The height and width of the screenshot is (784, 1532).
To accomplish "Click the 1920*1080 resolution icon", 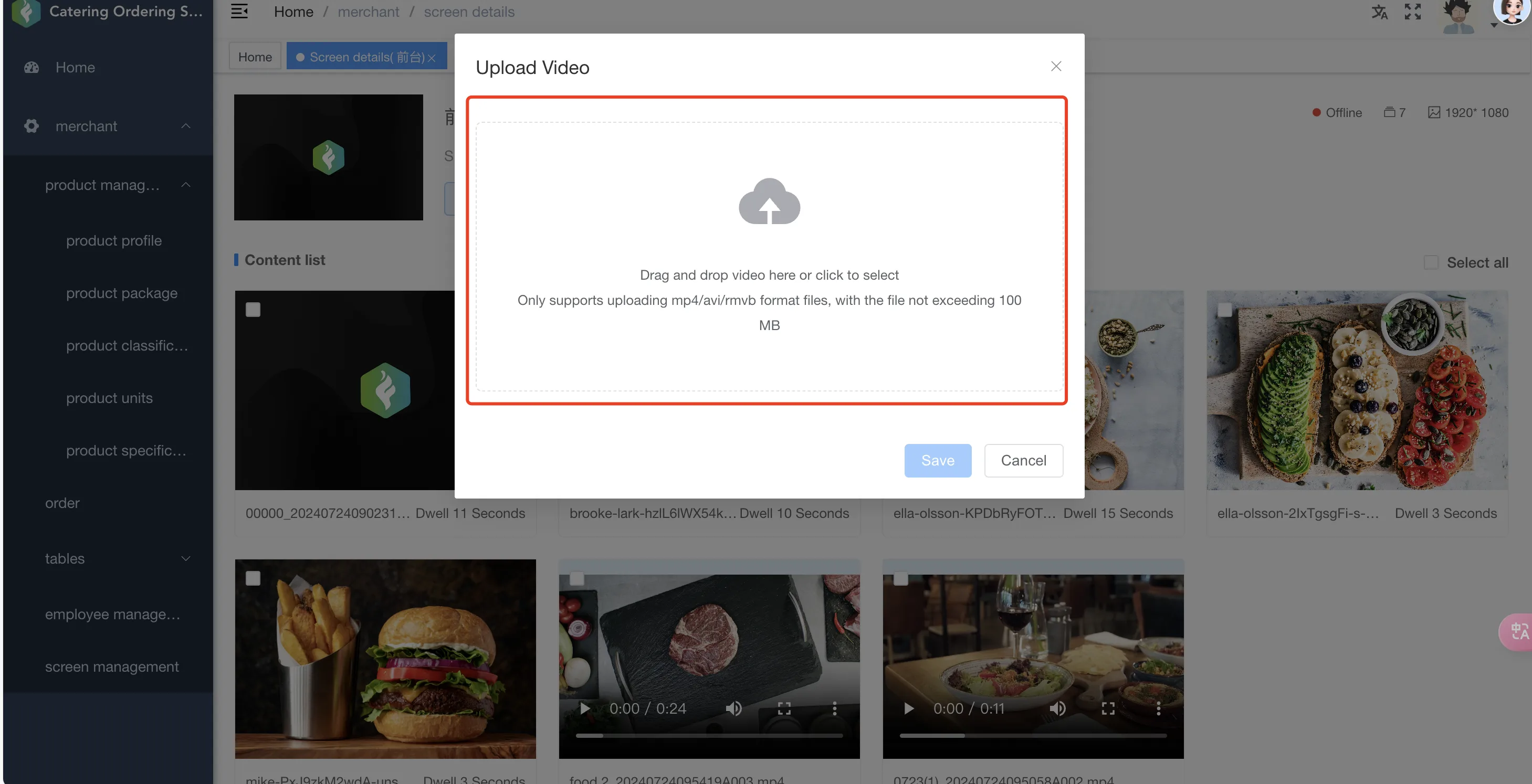I will point(1434,112).
